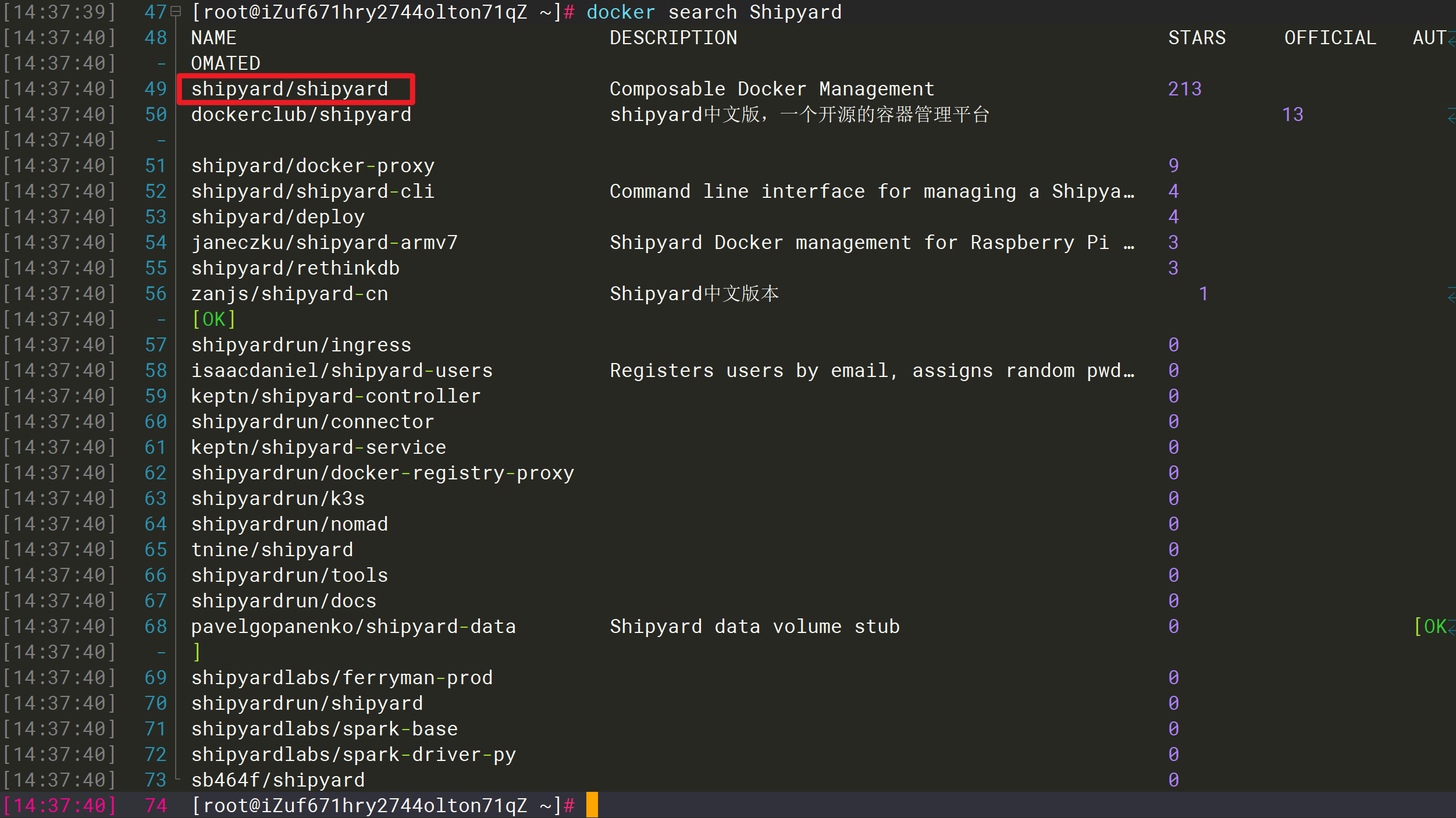Click the wrap indicator on zanjs/shipyard-cn row

coord(1451,294)
